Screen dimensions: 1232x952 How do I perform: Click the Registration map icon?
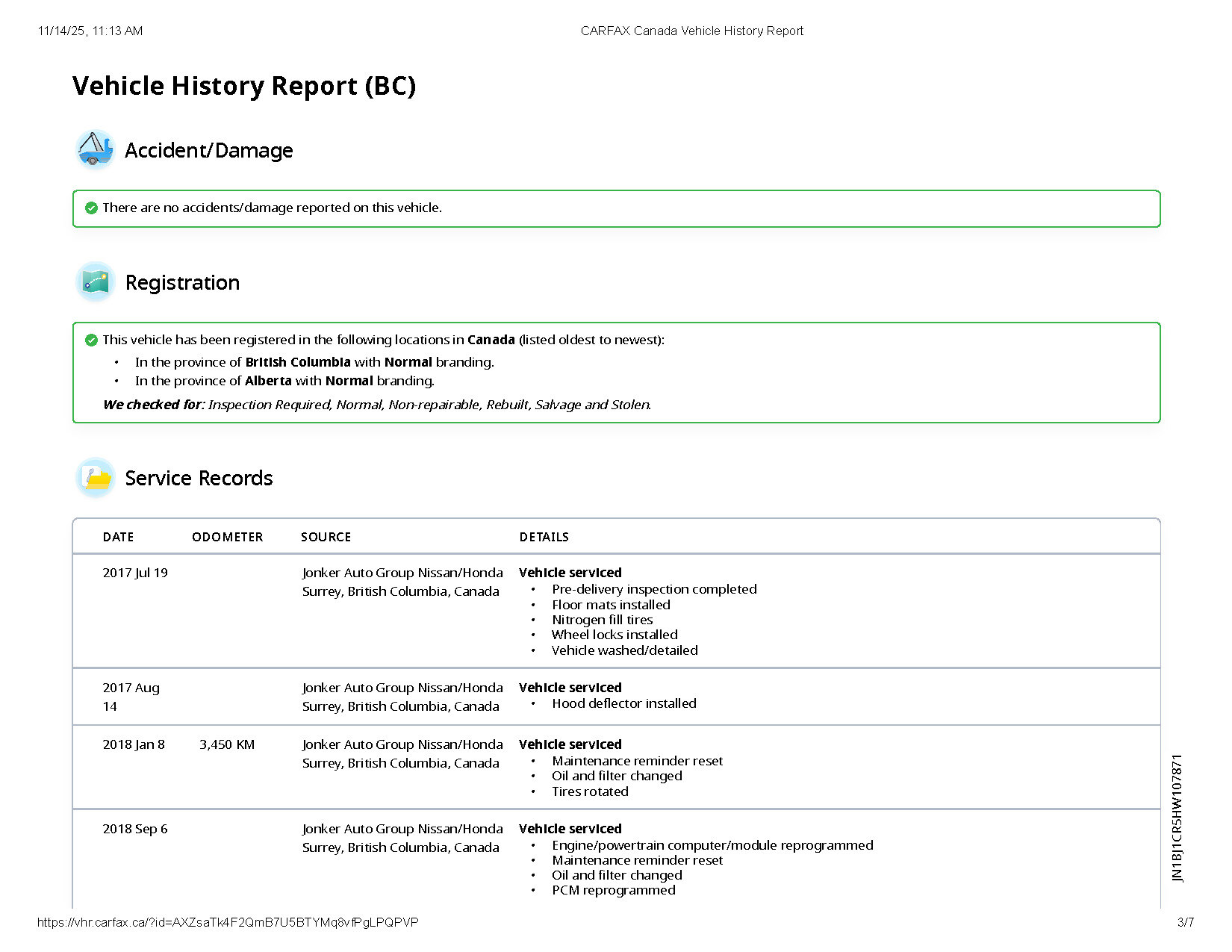95,282
